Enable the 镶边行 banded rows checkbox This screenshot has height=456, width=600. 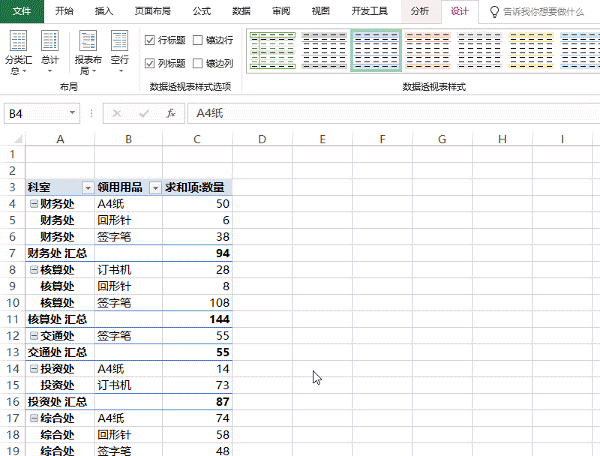pyautogui.click(x=198, y=40)
